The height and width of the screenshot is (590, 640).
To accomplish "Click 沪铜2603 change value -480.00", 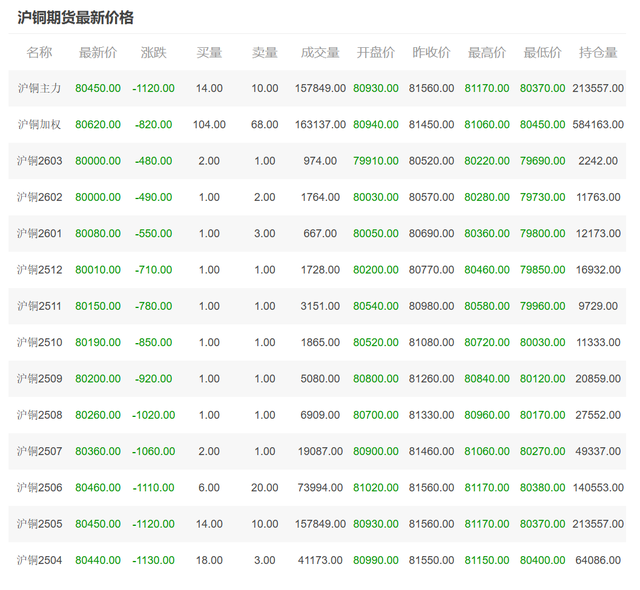I will 153,161.
